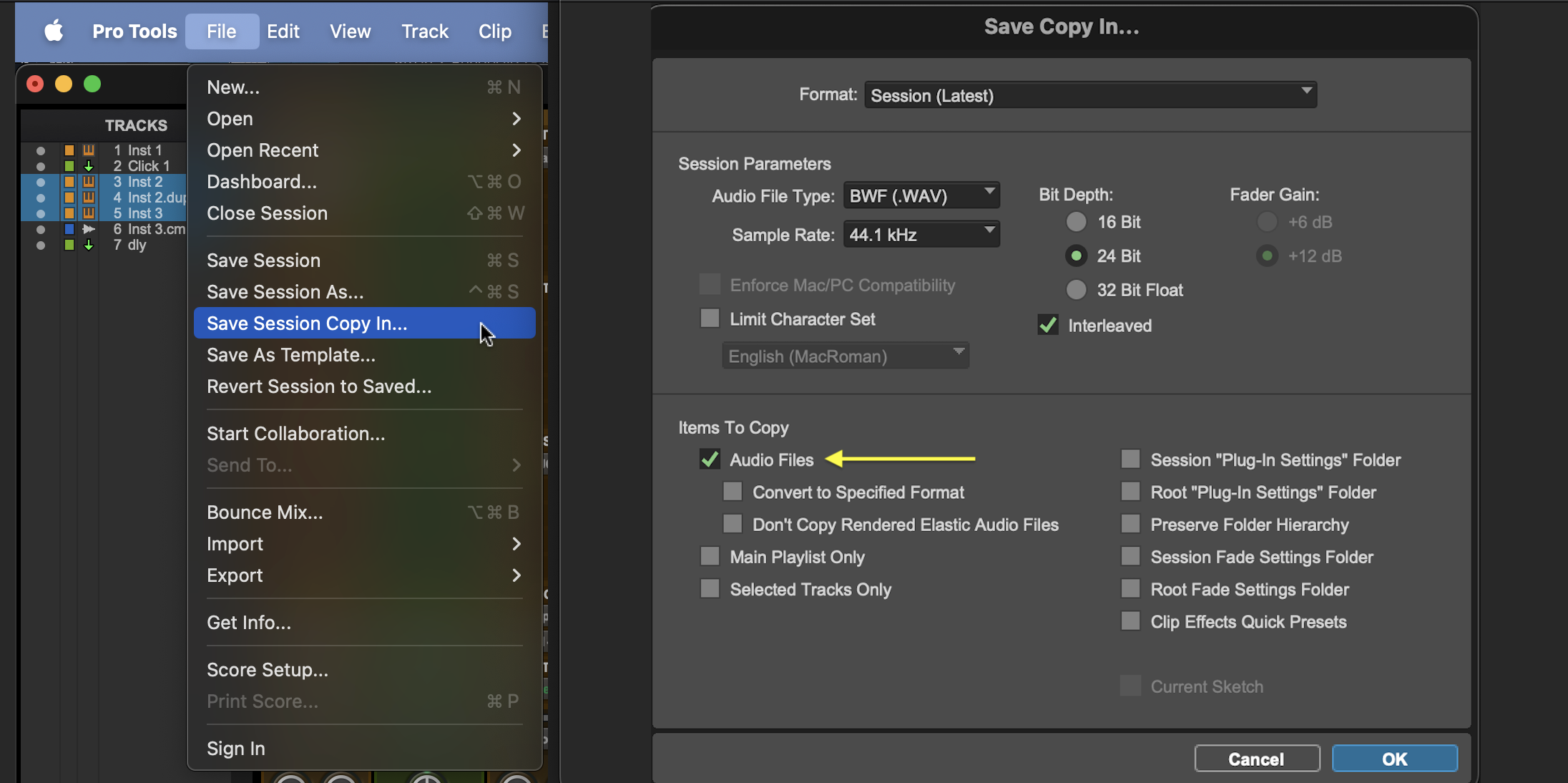Select track 6 Inst 3.cm in Tracks list
This screenshot has height=783, width=1568.
tap(150, 229)
